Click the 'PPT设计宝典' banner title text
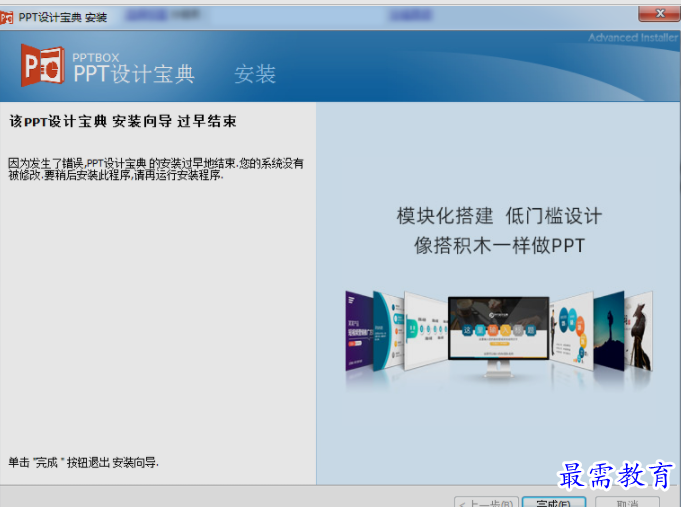The height and width of the screenshot is (507, 681). tap(134, 74)
